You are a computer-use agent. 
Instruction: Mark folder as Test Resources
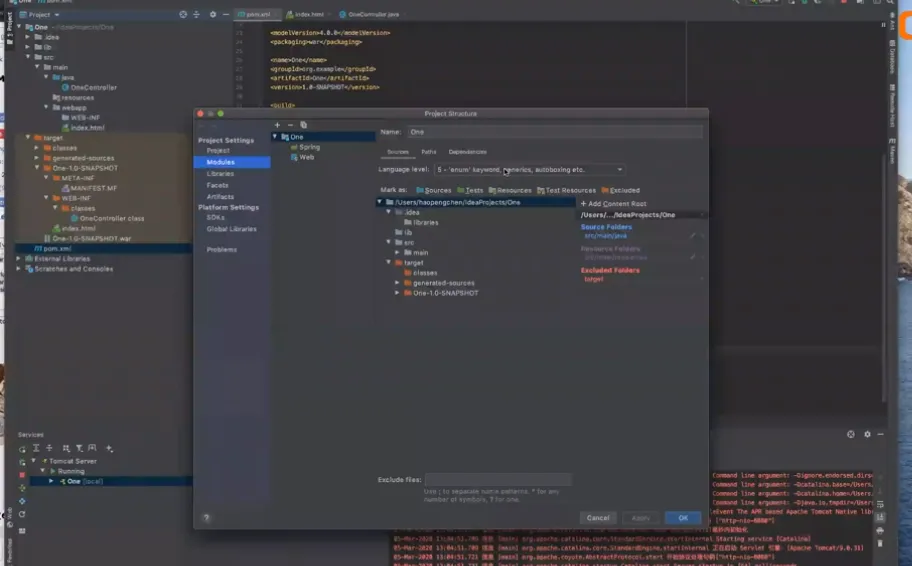point(567,190)
